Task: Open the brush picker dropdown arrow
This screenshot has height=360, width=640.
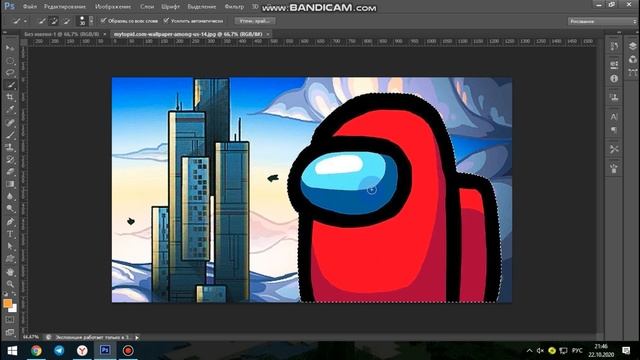Action: (91, 21)
